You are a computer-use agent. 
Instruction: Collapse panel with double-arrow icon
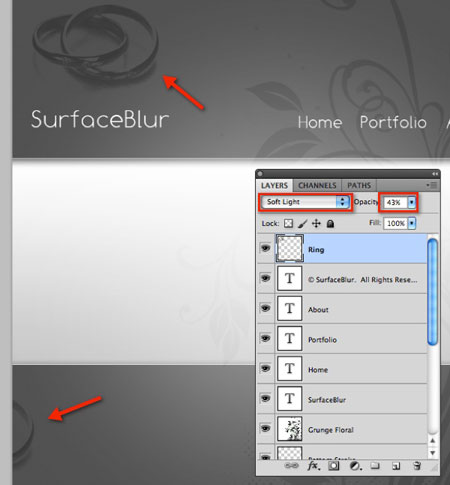tap(435, 174)
